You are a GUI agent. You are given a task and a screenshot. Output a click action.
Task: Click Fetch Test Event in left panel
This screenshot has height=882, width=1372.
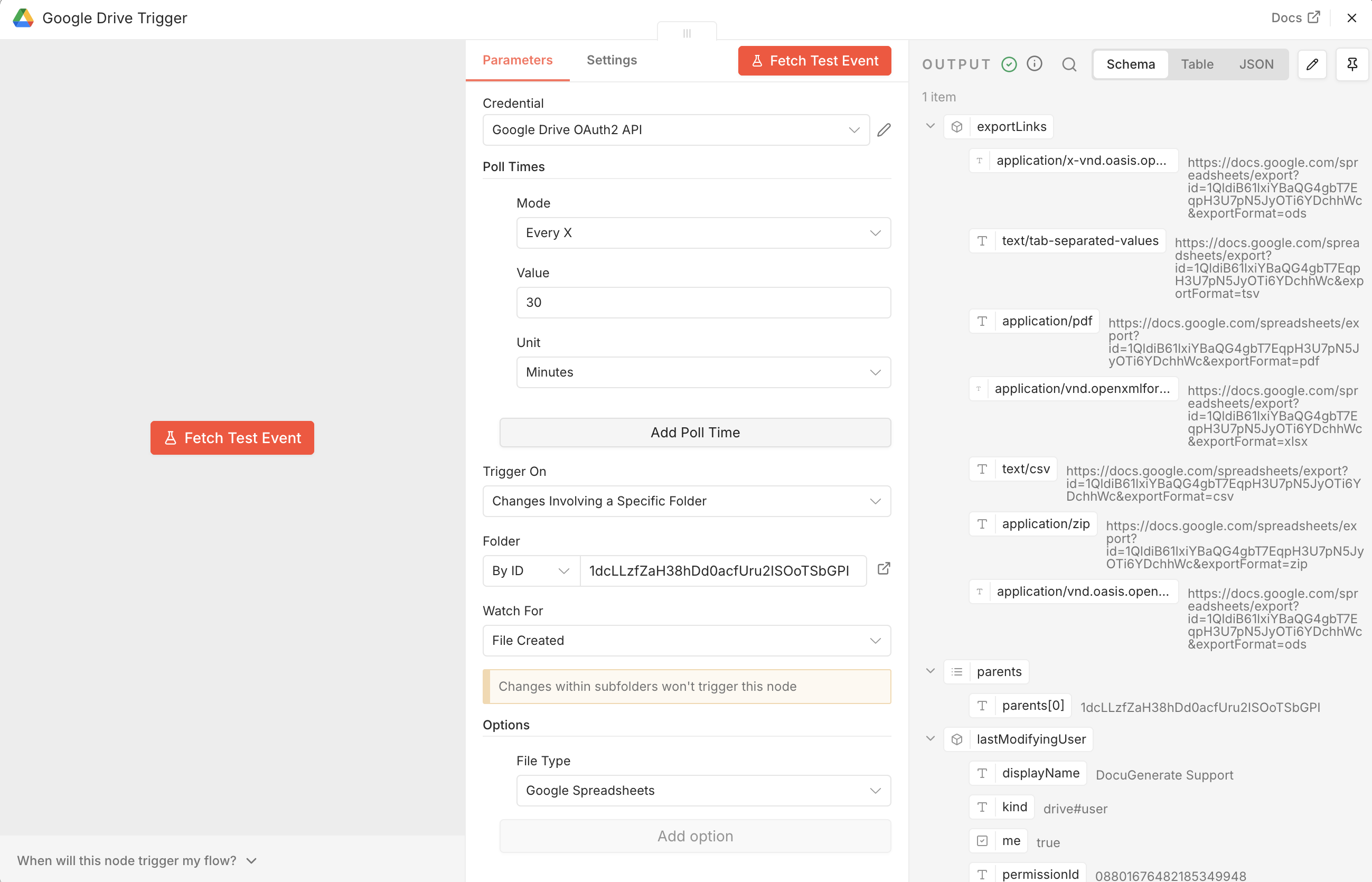pos(232,438)
